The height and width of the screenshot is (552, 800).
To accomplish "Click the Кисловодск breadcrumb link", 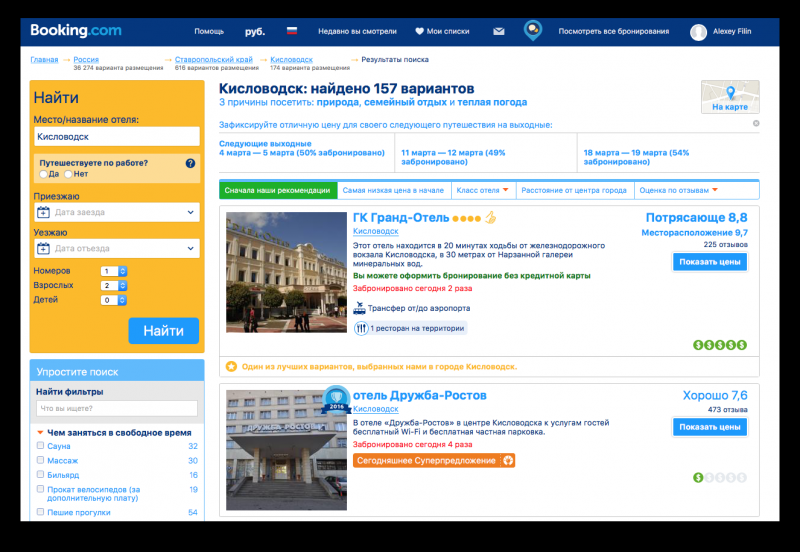I will click(291, 59).
